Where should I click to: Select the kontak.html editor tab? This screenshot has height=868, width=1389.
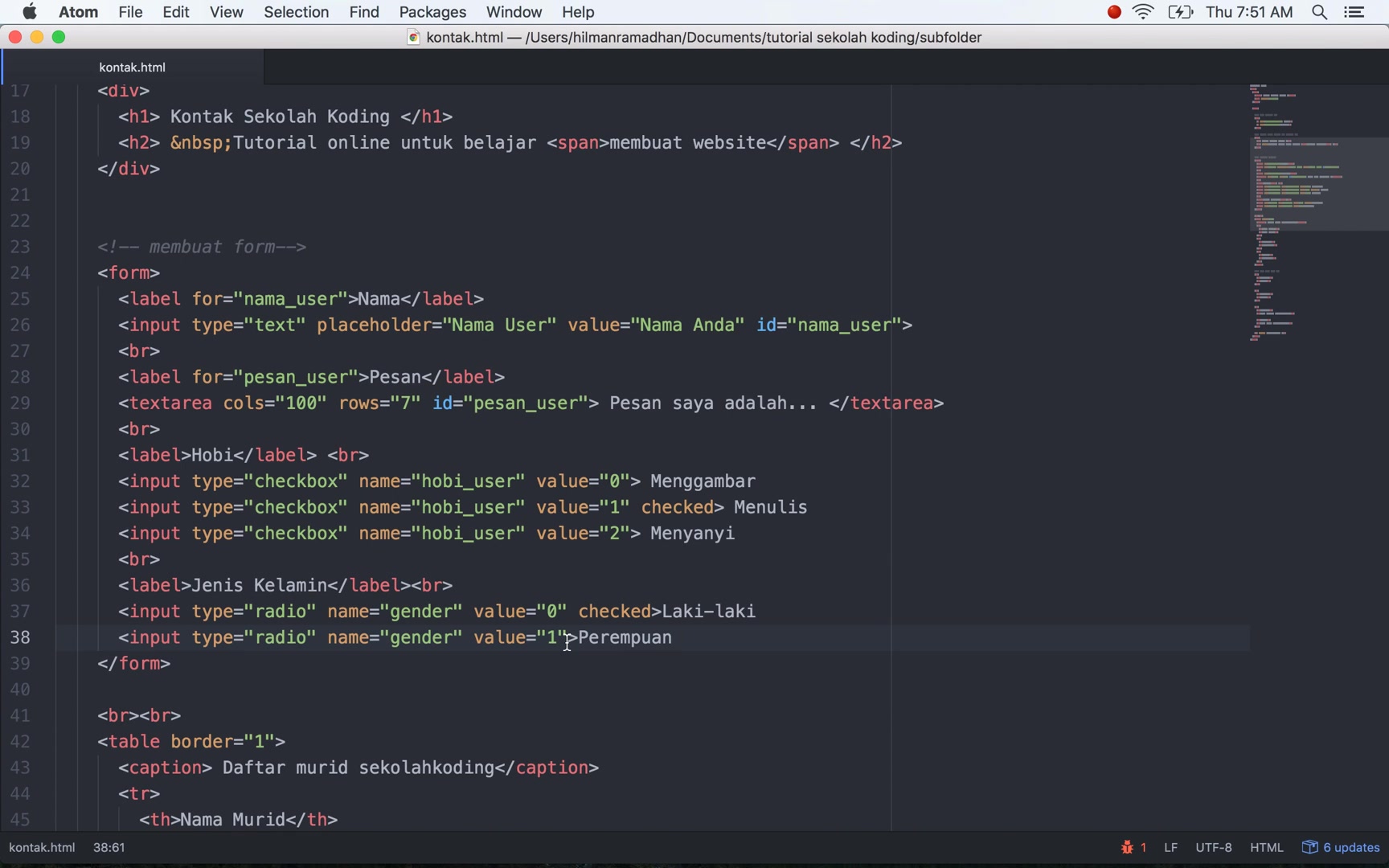[133, 68]
